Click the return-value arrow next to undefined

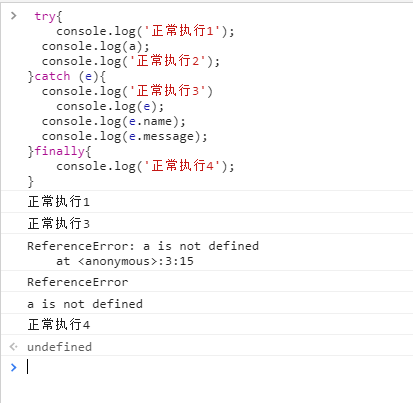(13, 347)
